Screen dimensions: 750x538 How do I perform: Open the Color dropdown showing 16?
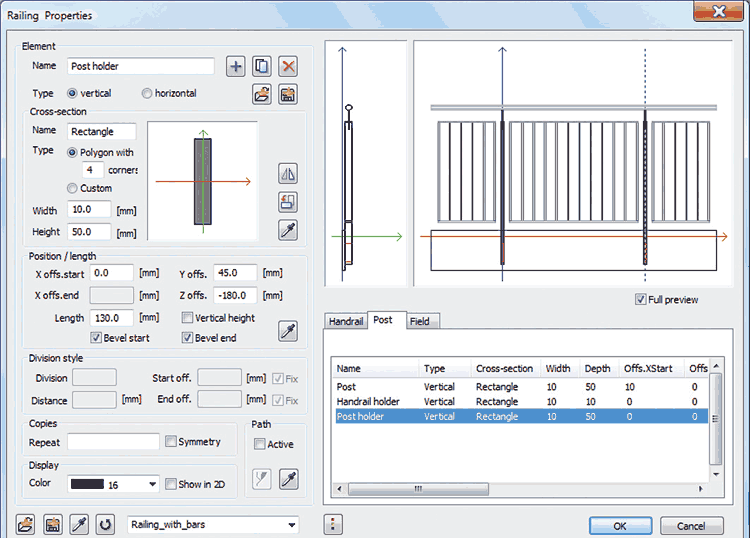pos(152,485)
